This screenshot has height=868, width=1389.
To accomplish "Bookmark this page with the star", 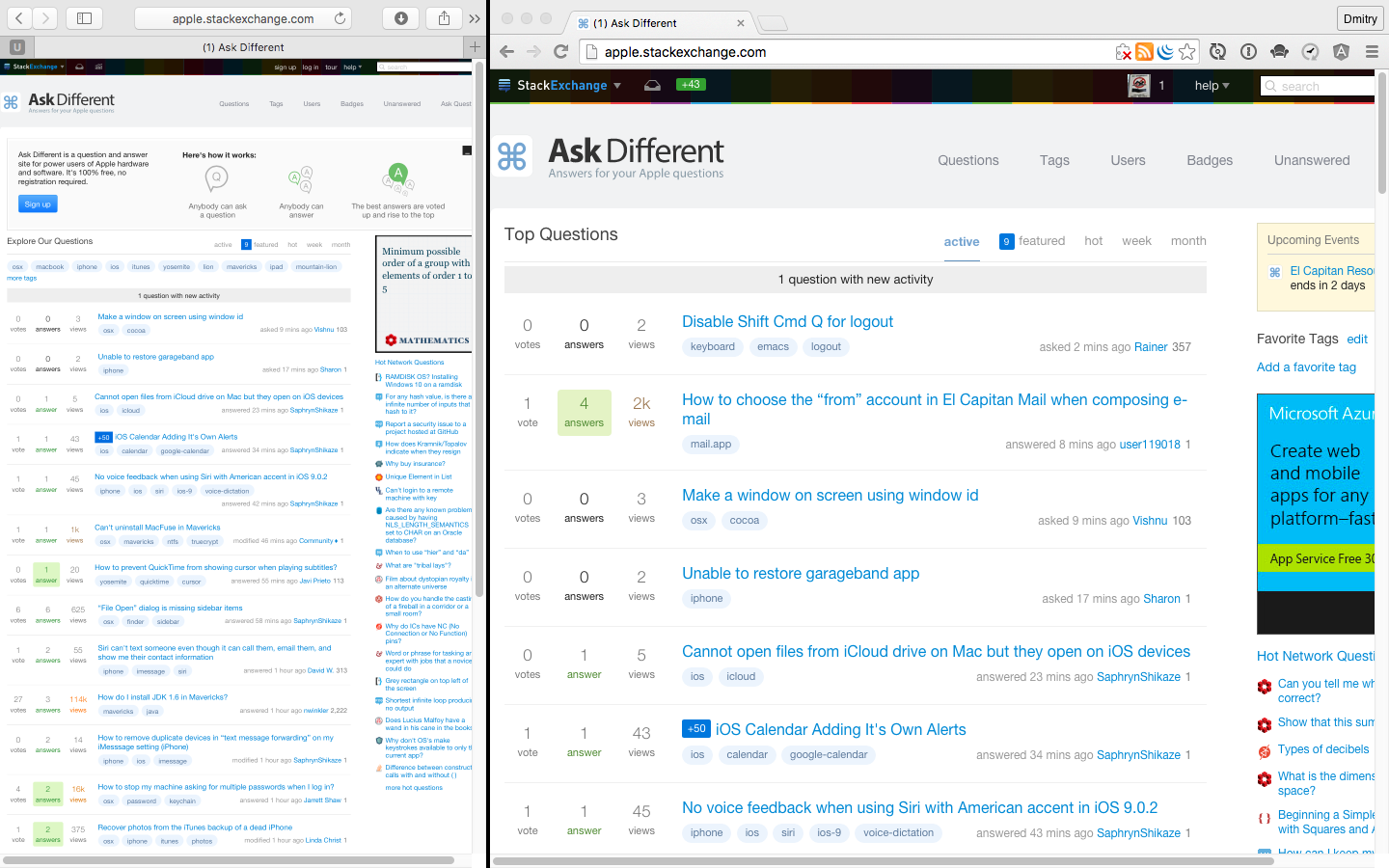I will pyautogui.click(x=1187, y=52).
